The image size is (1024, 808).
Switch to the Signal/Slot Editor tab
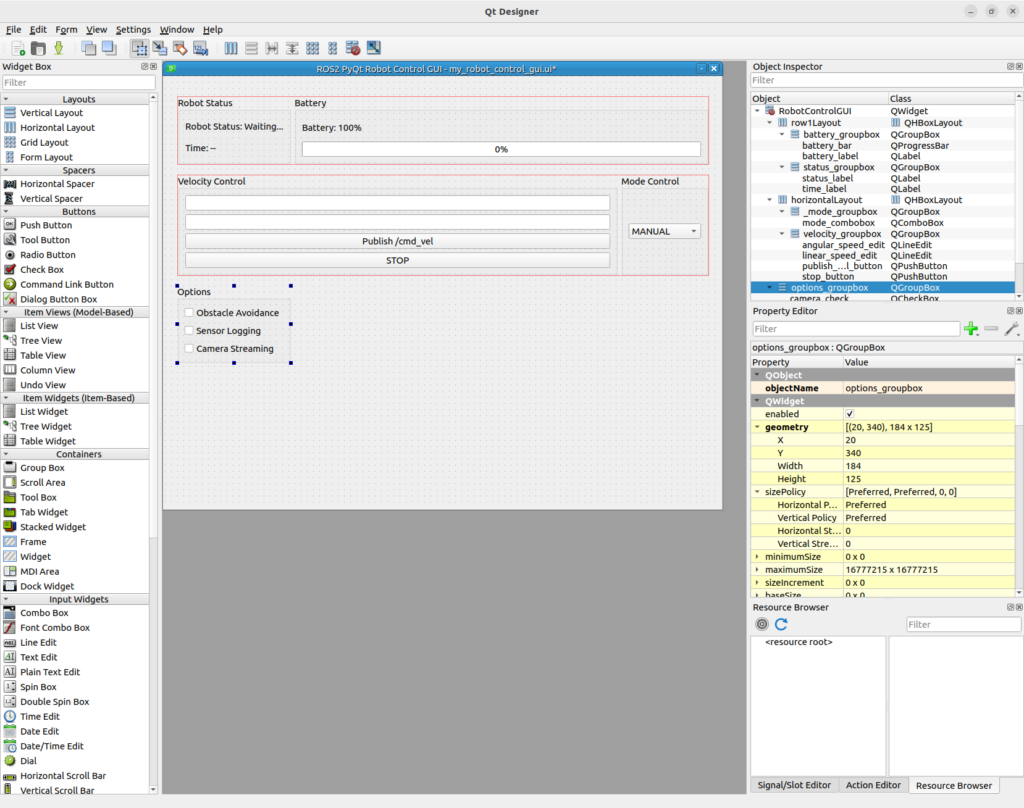tap(794, 785)
